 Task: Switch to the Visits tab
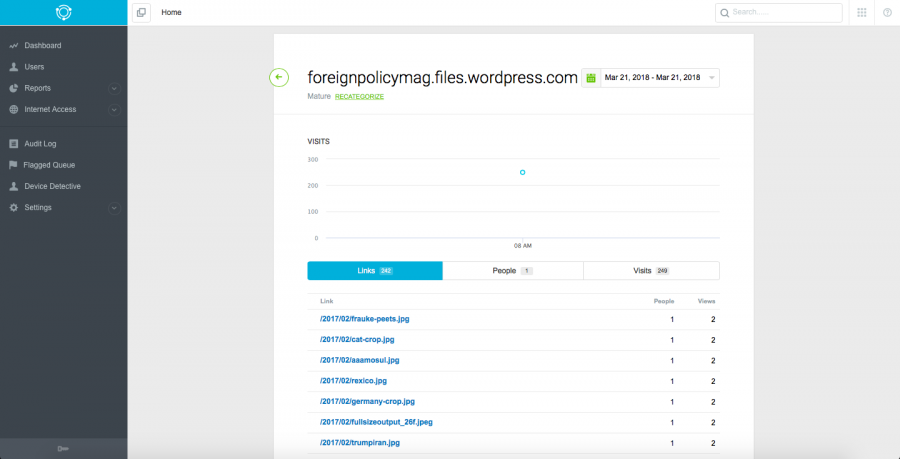tap(651, 271)
